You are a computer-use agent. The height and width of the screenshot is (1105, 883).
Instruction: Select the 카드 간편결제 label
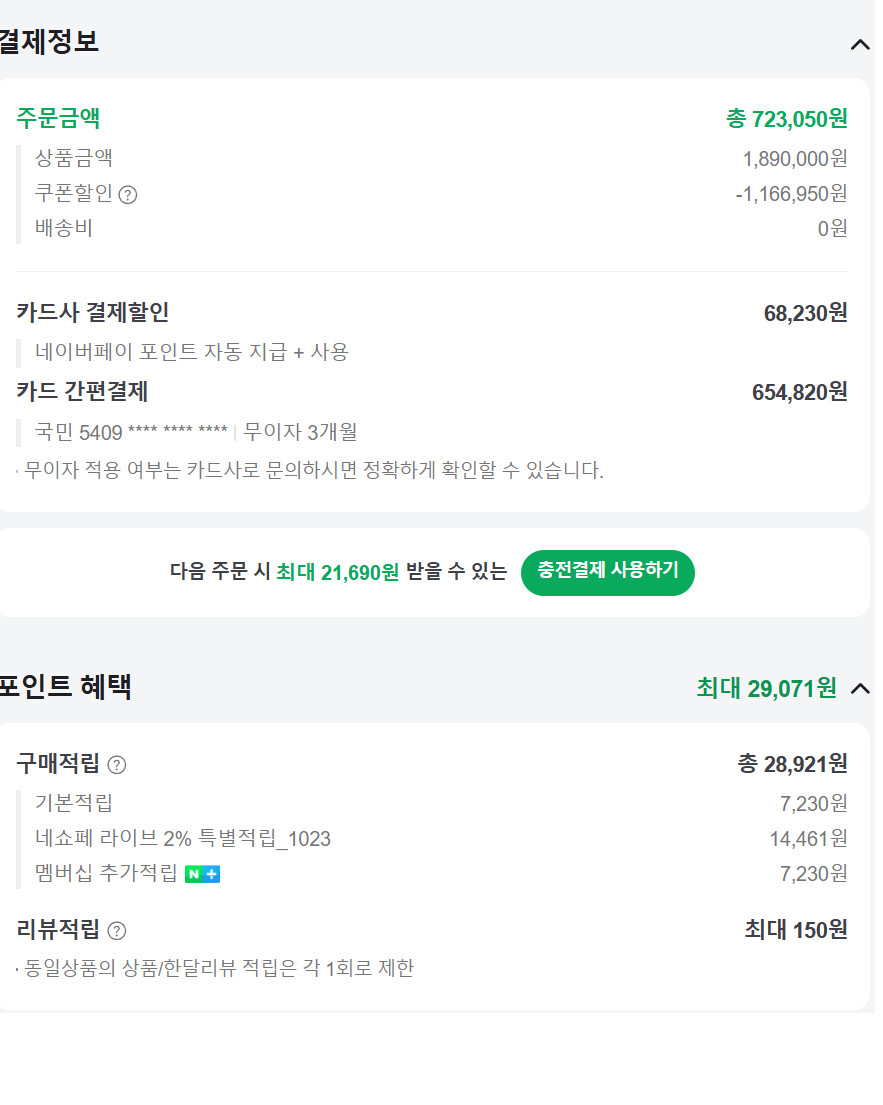[82, 391]
